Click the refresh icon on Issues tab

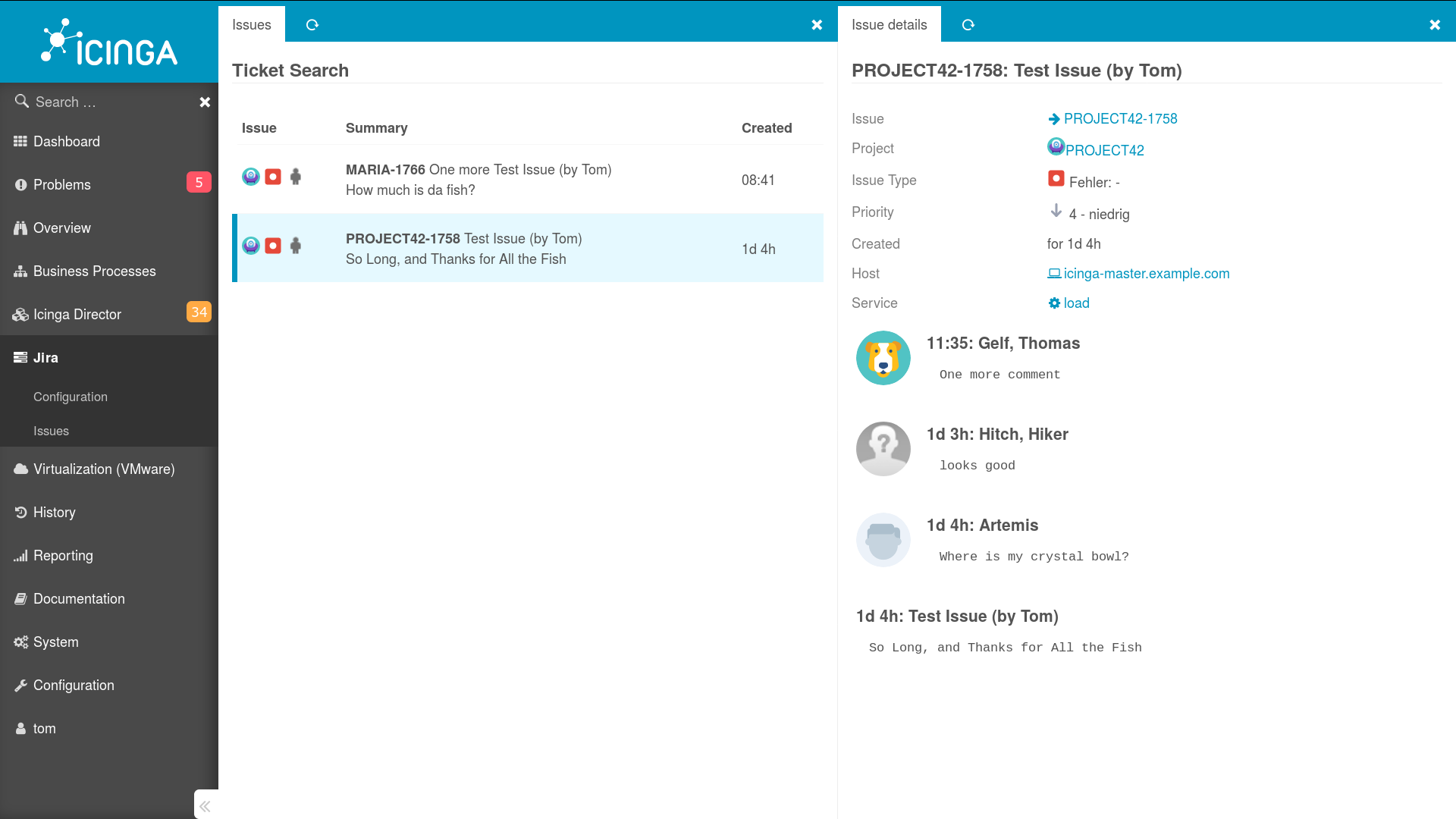pos(313,24)
